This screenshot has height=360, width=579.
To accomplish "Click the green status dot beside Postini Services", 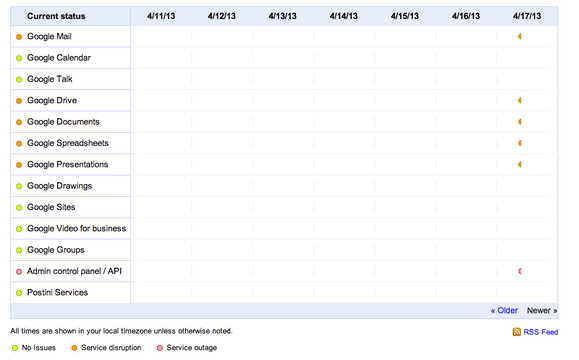I will (x=19, y=293).
